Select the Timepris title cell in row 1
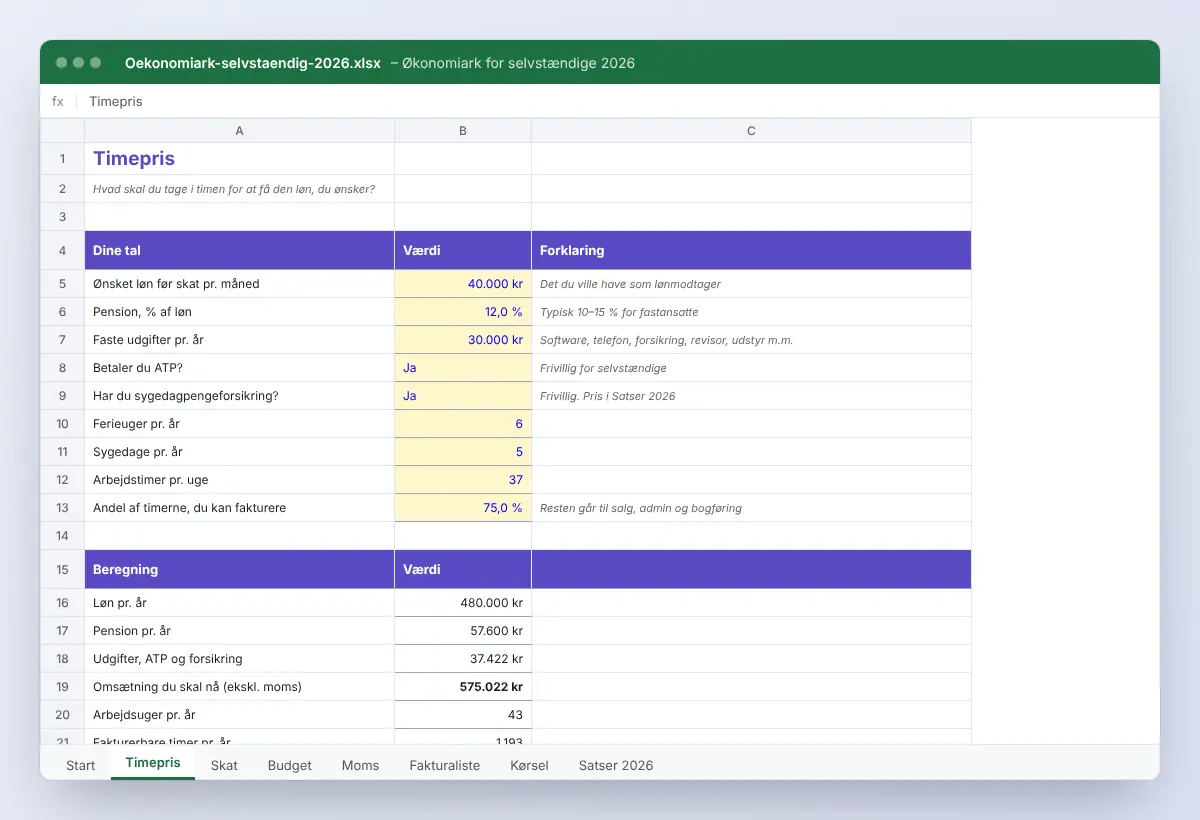 [239, 159]
